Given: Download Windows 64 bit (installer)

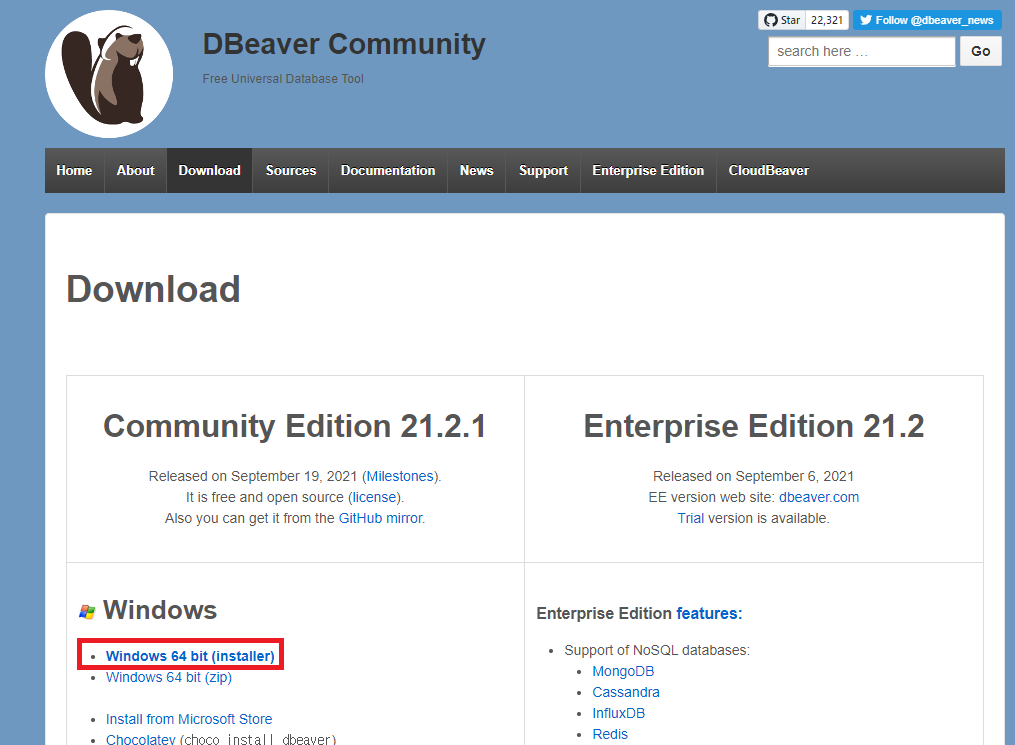Looking at the screenshot, I should pos(190,656).
